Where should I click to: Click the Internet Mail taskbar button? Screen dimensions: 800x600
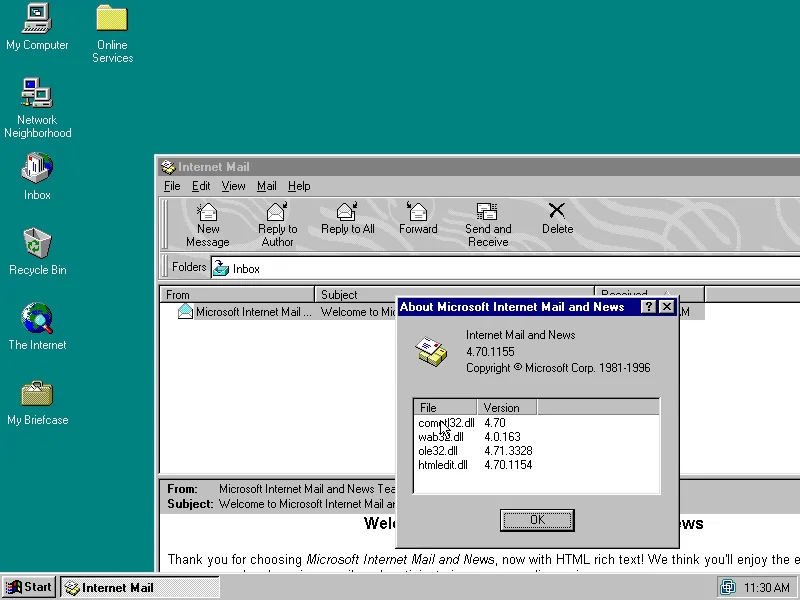click(140, 587)
